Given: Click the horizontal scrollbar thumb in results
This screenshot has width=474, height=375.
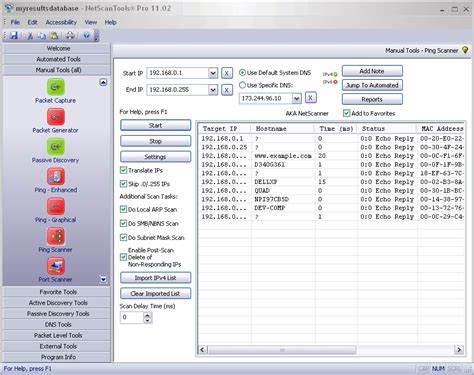Looking at the screenshot, I should pos(282,350).
